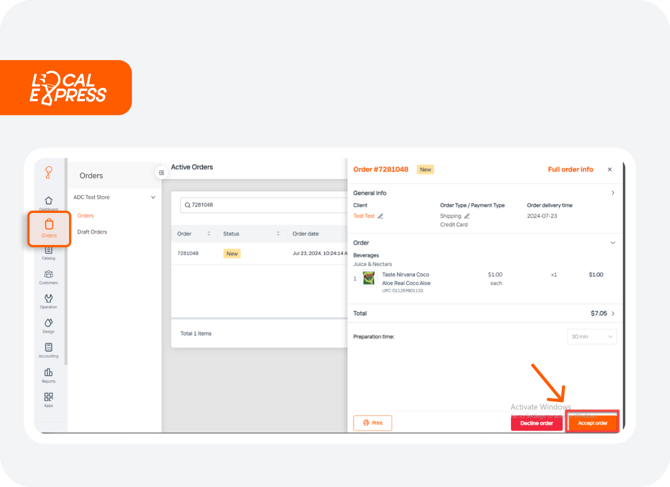The image size is (670, 487).
Task: Open the Apps grid icon
Action: [x=49, y=397]
